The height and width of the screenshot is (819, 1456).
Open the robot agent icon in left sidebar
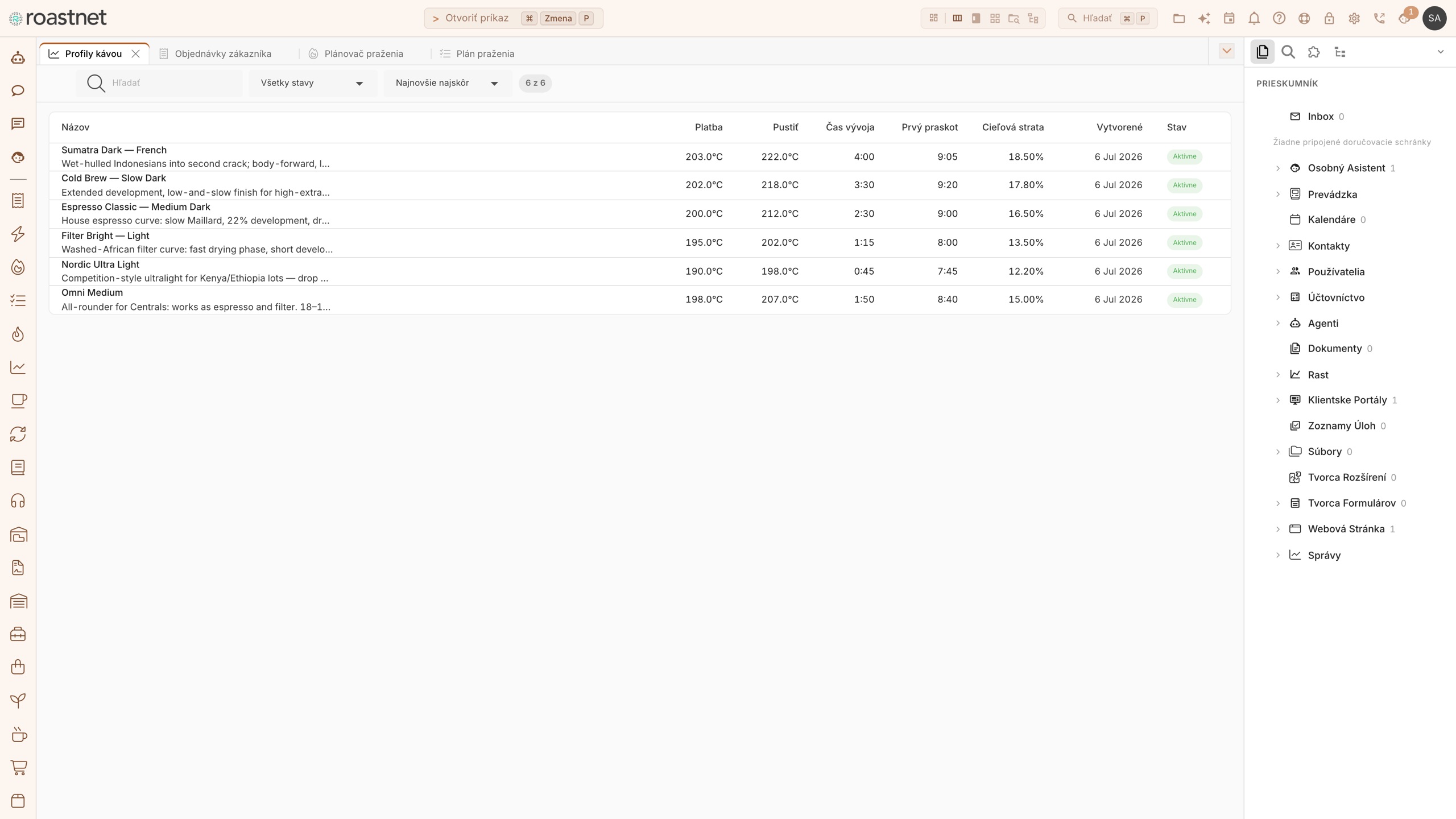pyautogui.click(x=18, y=57)
